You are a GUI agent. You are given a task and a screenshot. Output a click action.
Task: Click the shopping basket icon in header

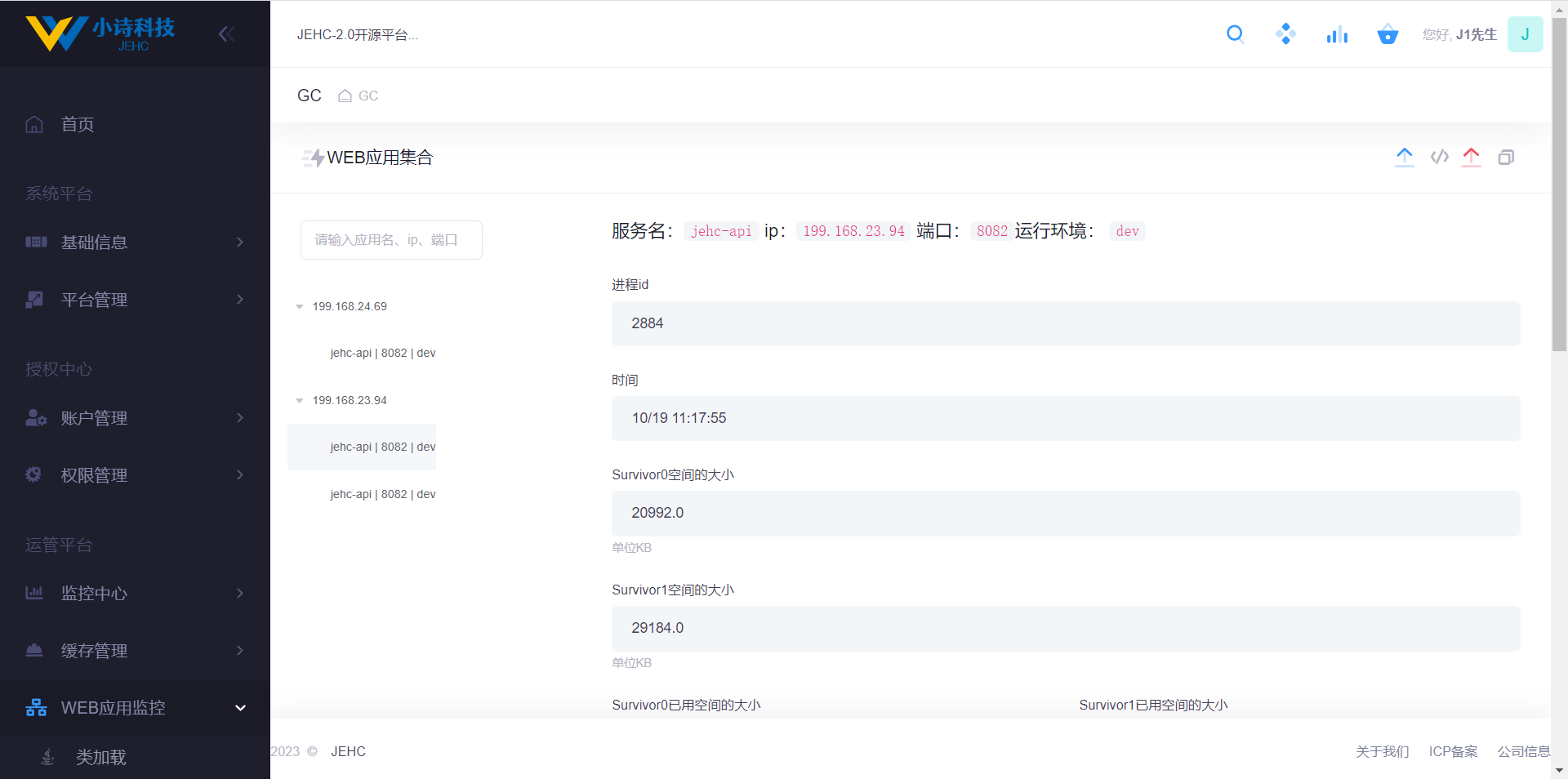tap(1388, 34)
